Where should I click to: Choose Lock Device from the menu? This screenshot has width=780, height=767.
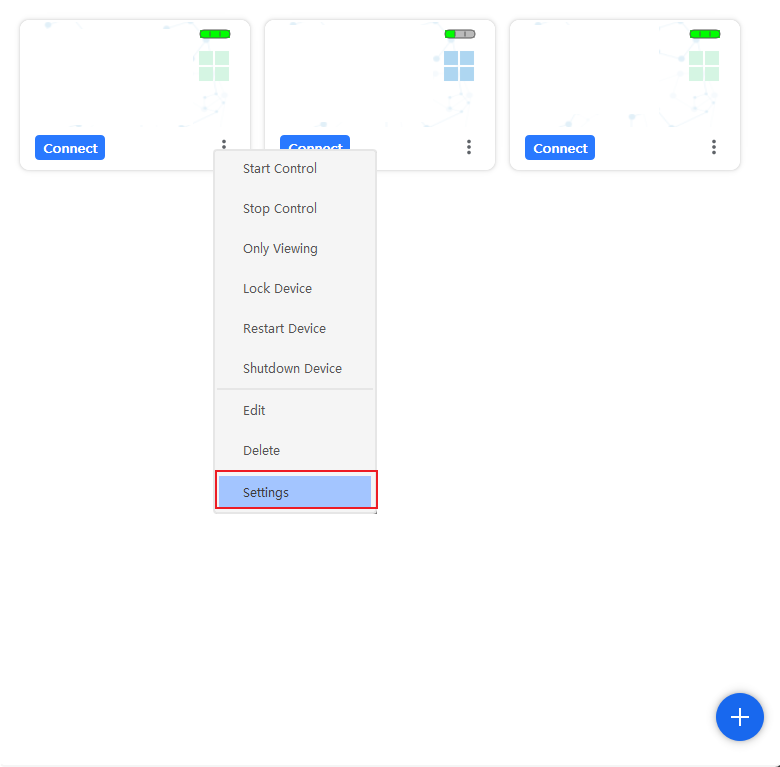[277, 289]
